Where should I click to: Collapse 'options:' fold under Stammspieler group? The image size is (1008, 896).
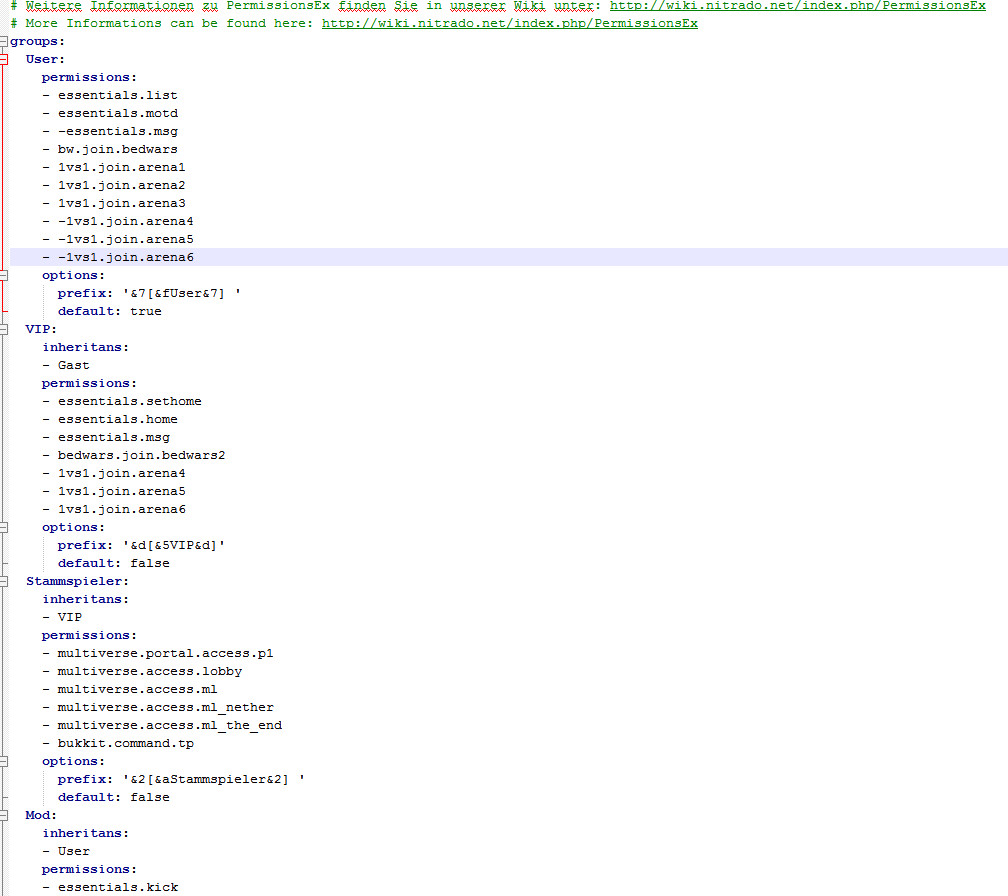(3, 761)
